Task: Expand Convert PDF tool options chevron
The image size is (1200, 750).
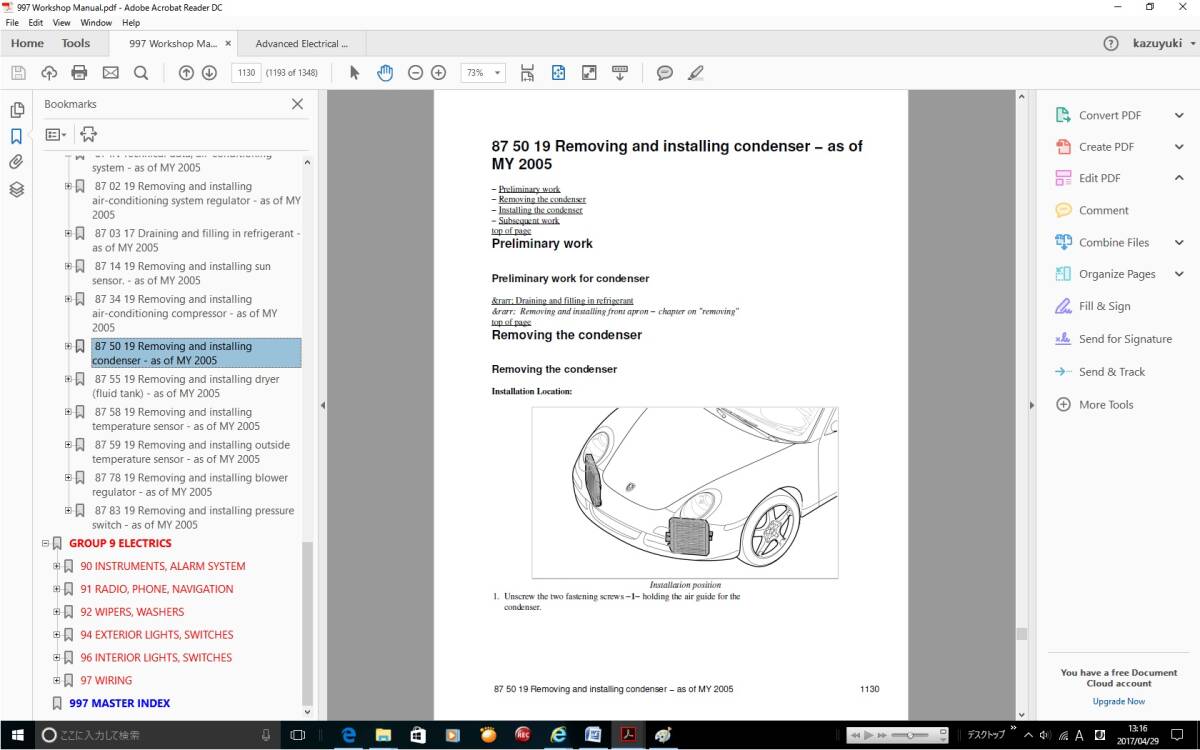Action: click(x=1178, y=115)
